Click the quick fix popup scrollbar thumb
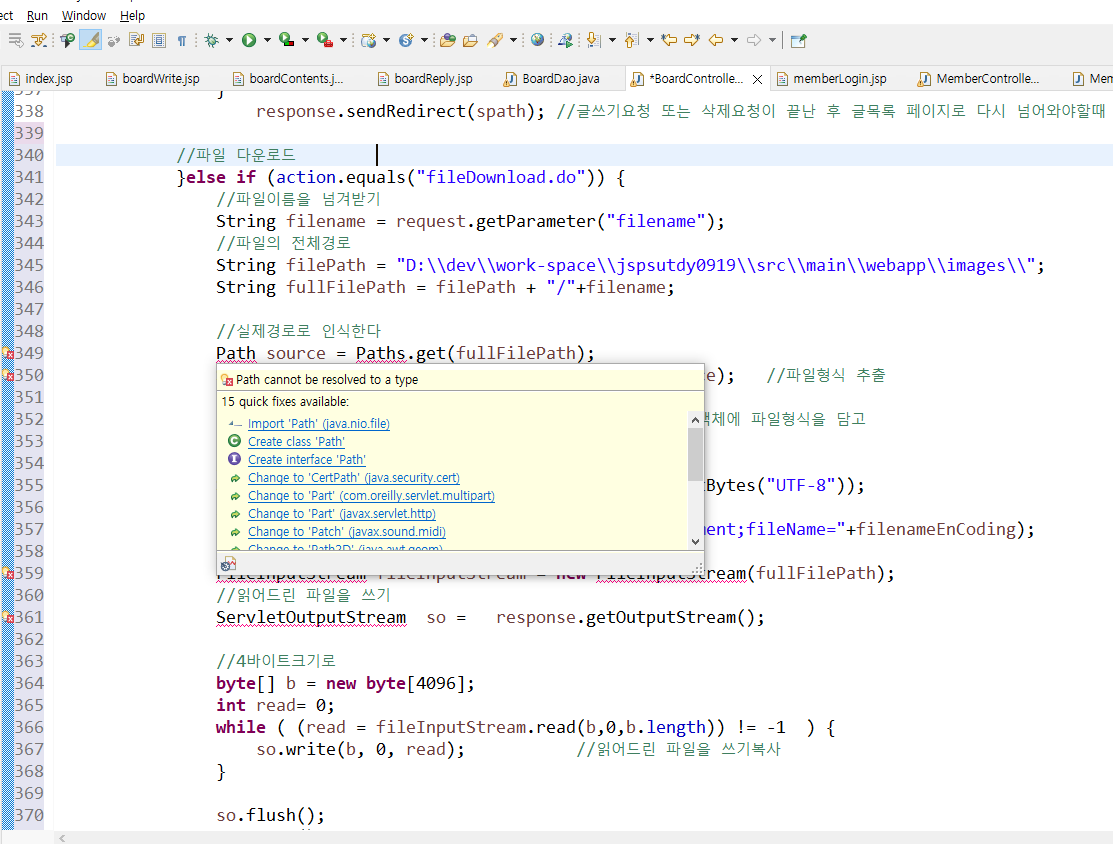1113x844 pixels. (695, 454)
